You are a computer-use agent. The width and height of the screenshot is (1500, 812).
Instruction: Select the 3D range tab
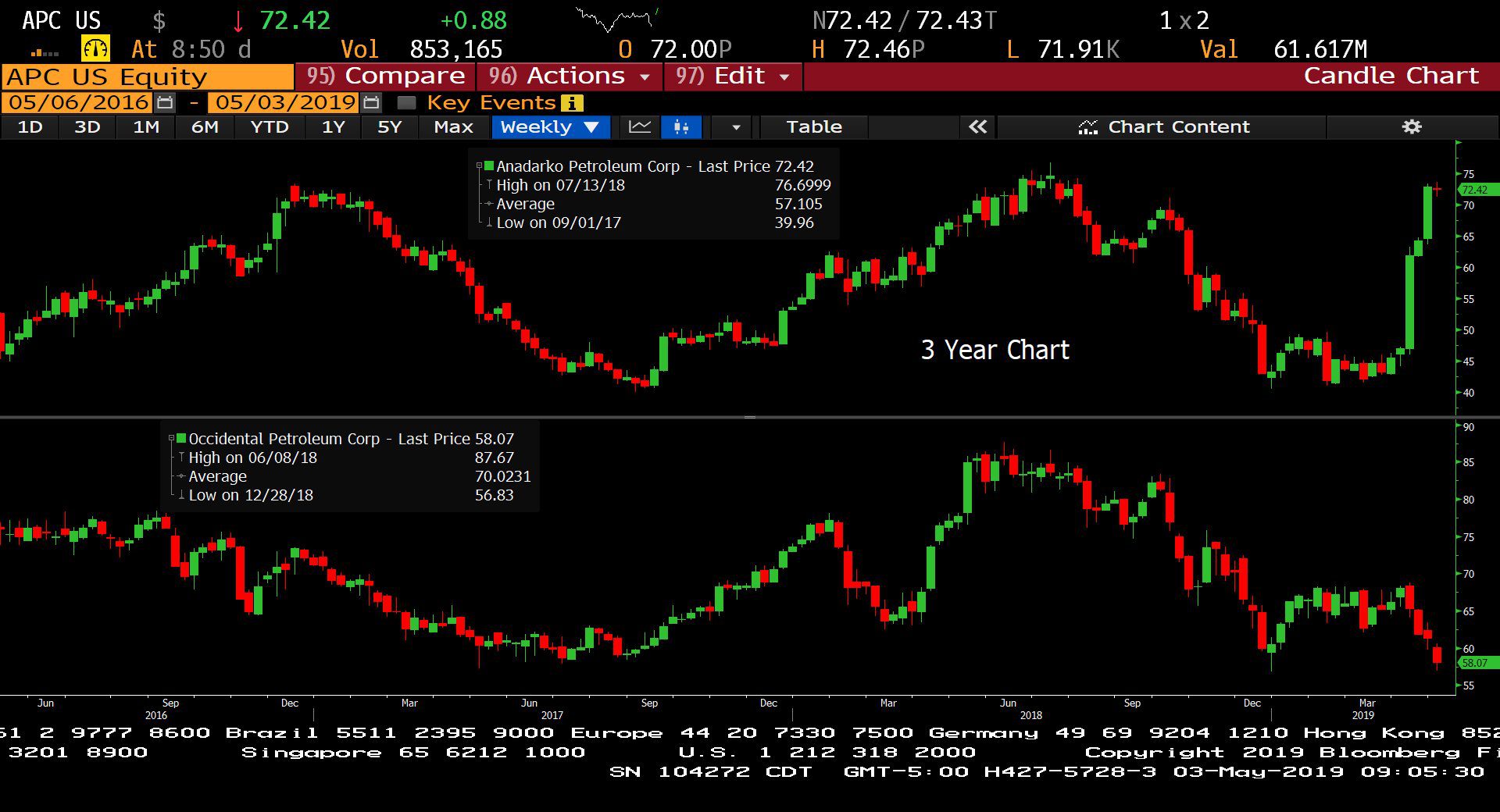point(87,127)
